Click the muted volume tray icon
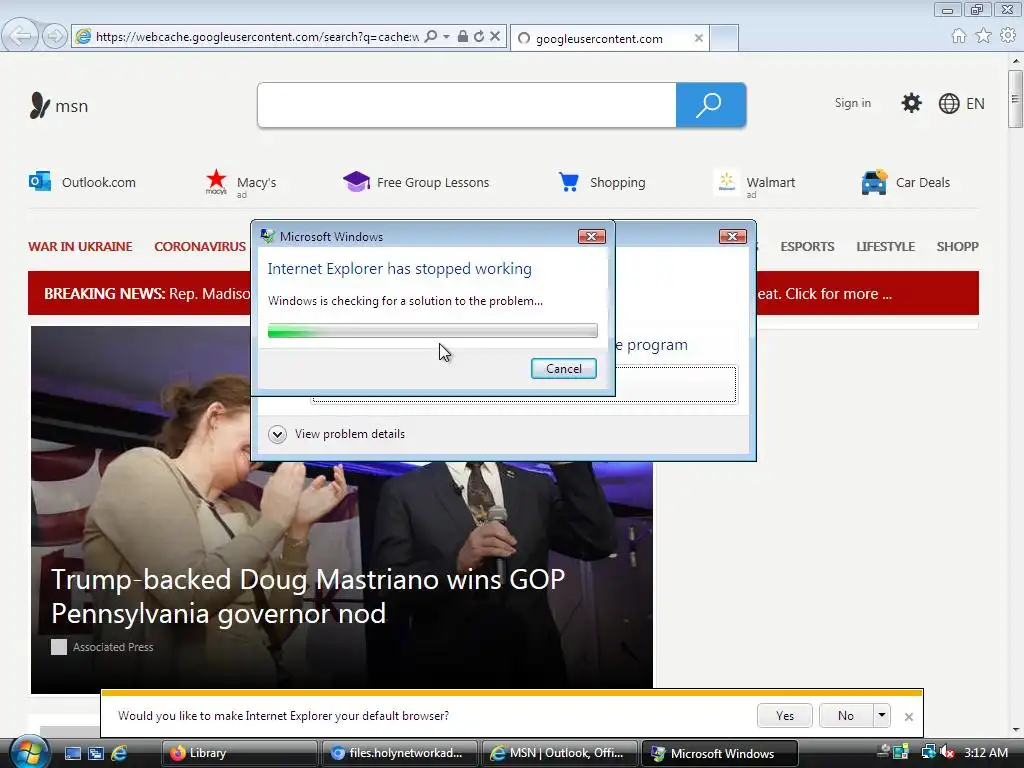The image size is (1024, 768). (946, 753)
